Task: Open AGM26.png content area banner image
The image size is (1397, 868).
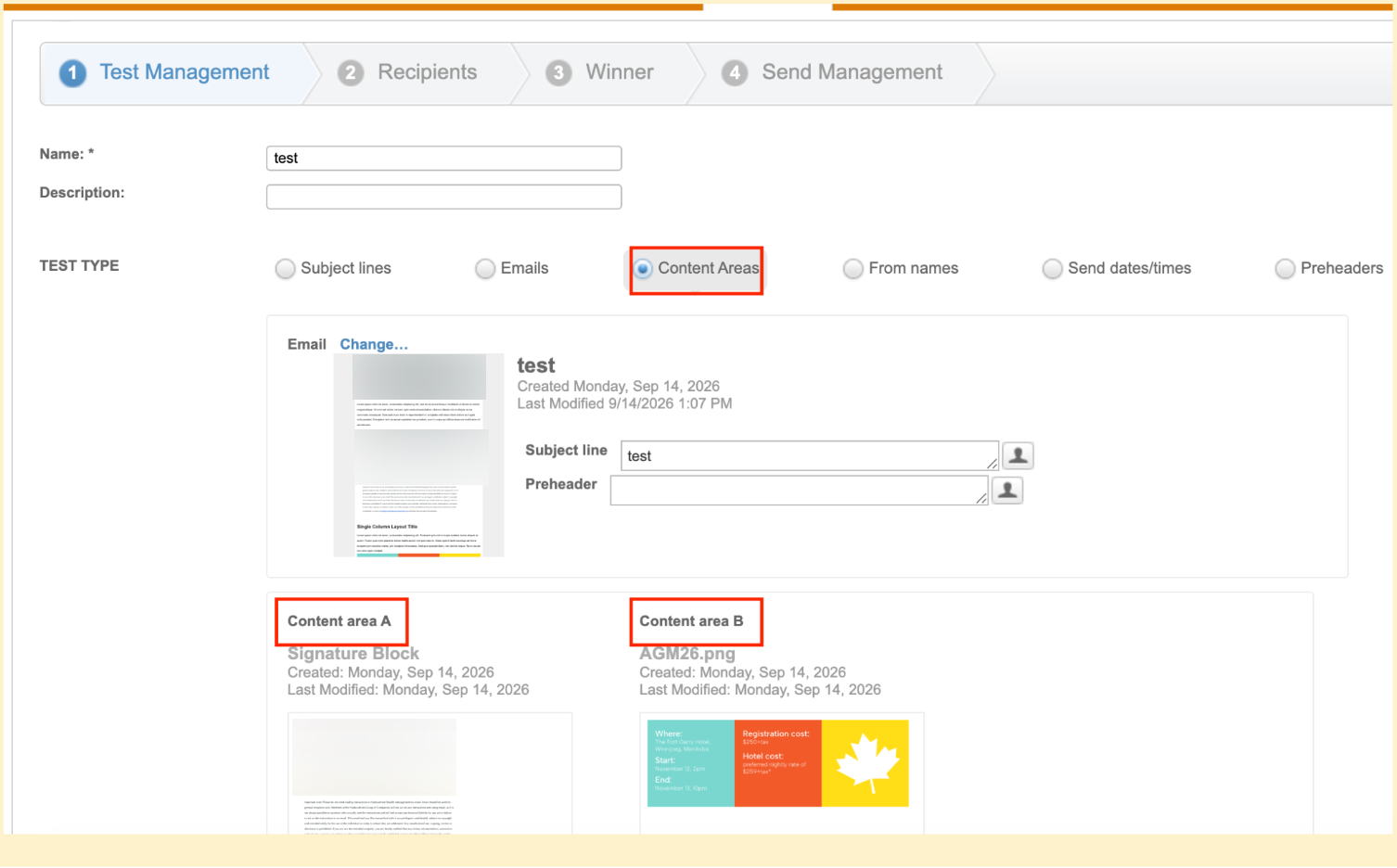Action: [x=777, y=763]
